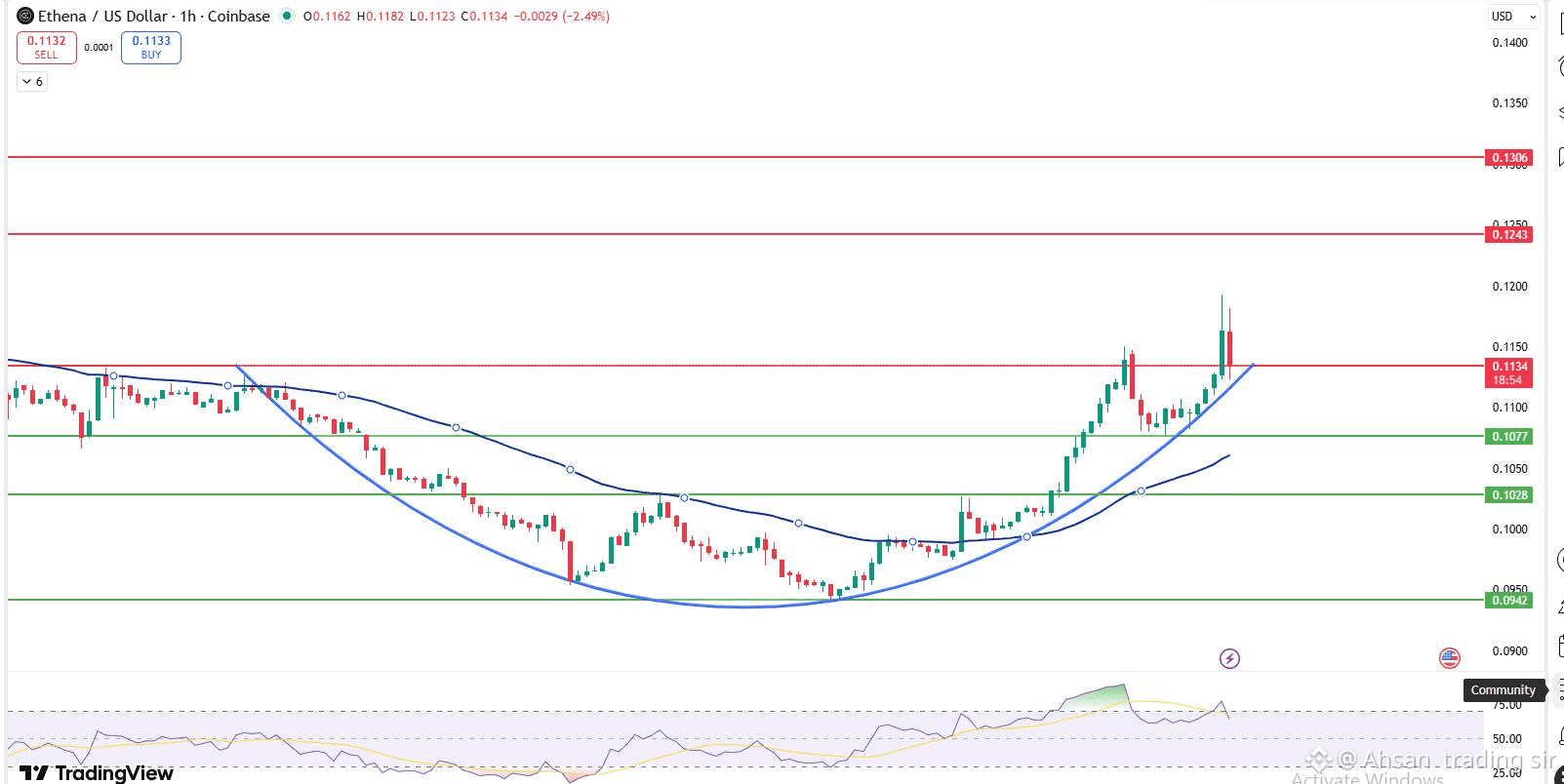
Task: Click the green market status dot
Action: click(x=286, y=16)
